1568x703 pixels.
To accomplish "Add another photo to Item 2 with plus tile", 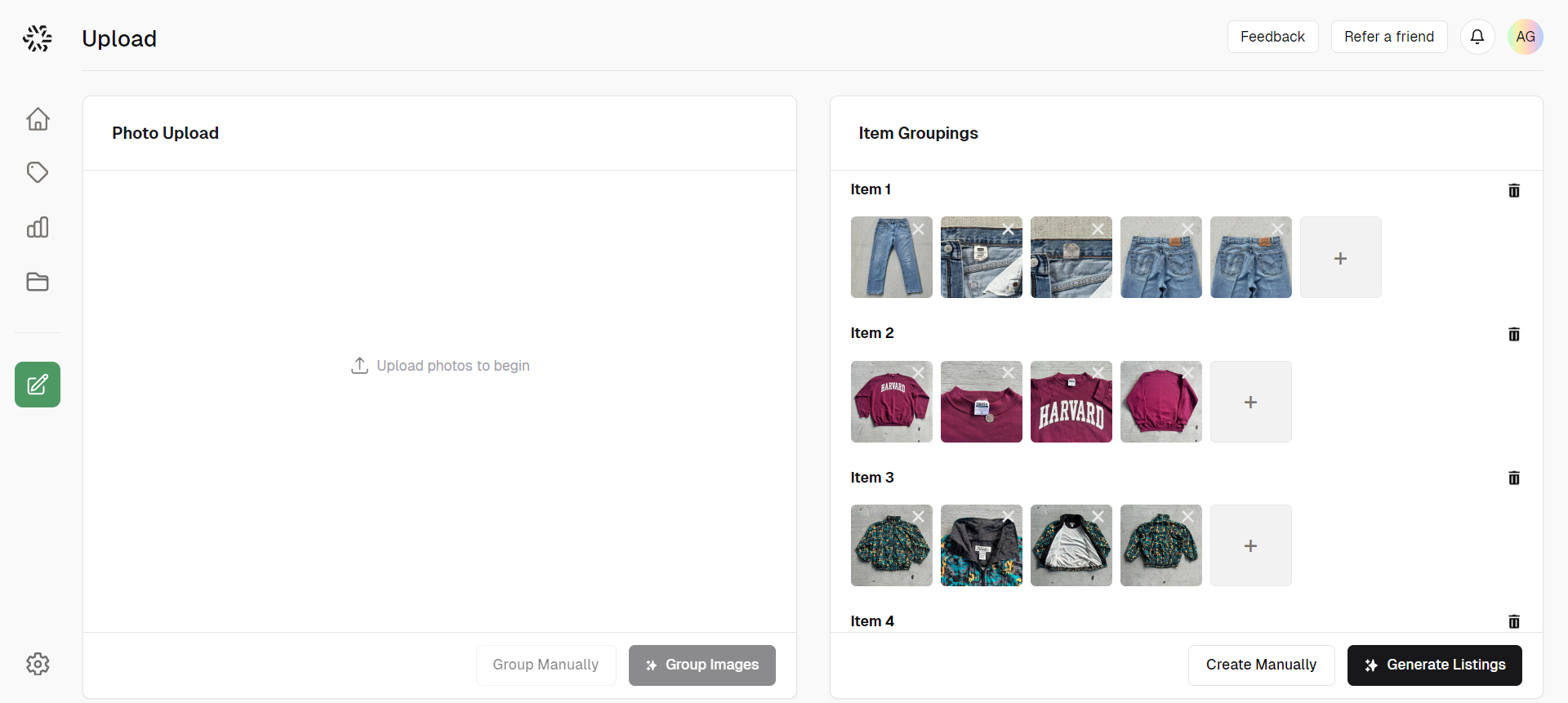I will coord(1249,402).
